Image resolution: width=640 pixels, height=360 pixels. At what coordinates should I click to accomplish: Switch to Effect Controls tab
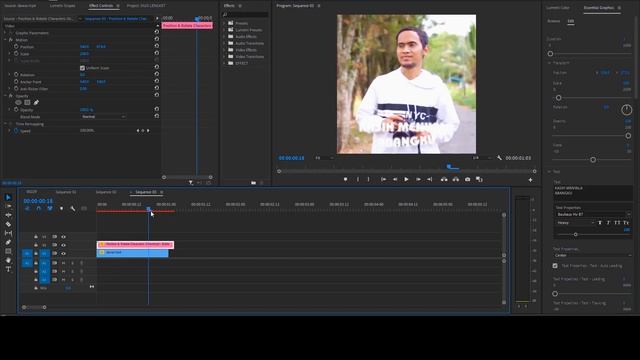pyautogui.click(x=101, y=6)
